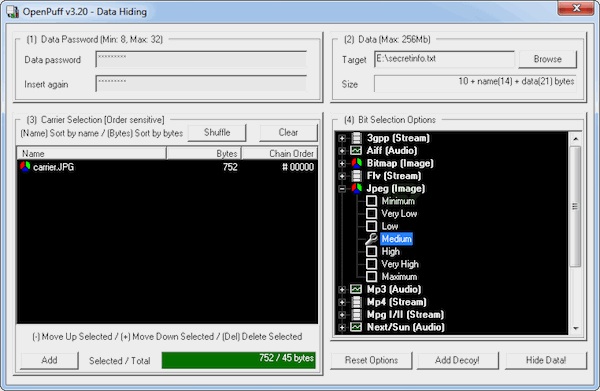Viewport: 600px width, 391px height.
Task: Click the Mpg I/II (Stream) film icon
Action: tap(356, 314)
